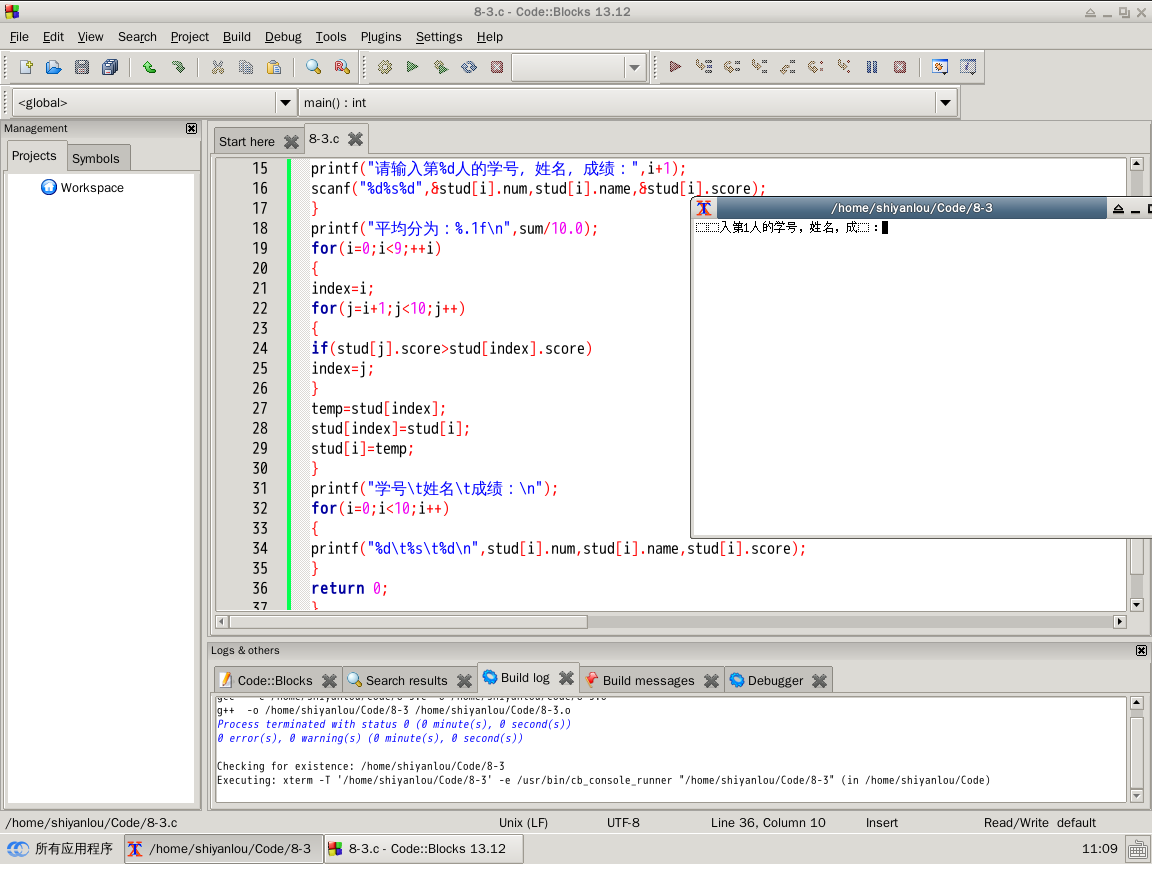Switch to the Symbols tab
This screenshot has height=896, width=1152.
click(x=96, y=159)
